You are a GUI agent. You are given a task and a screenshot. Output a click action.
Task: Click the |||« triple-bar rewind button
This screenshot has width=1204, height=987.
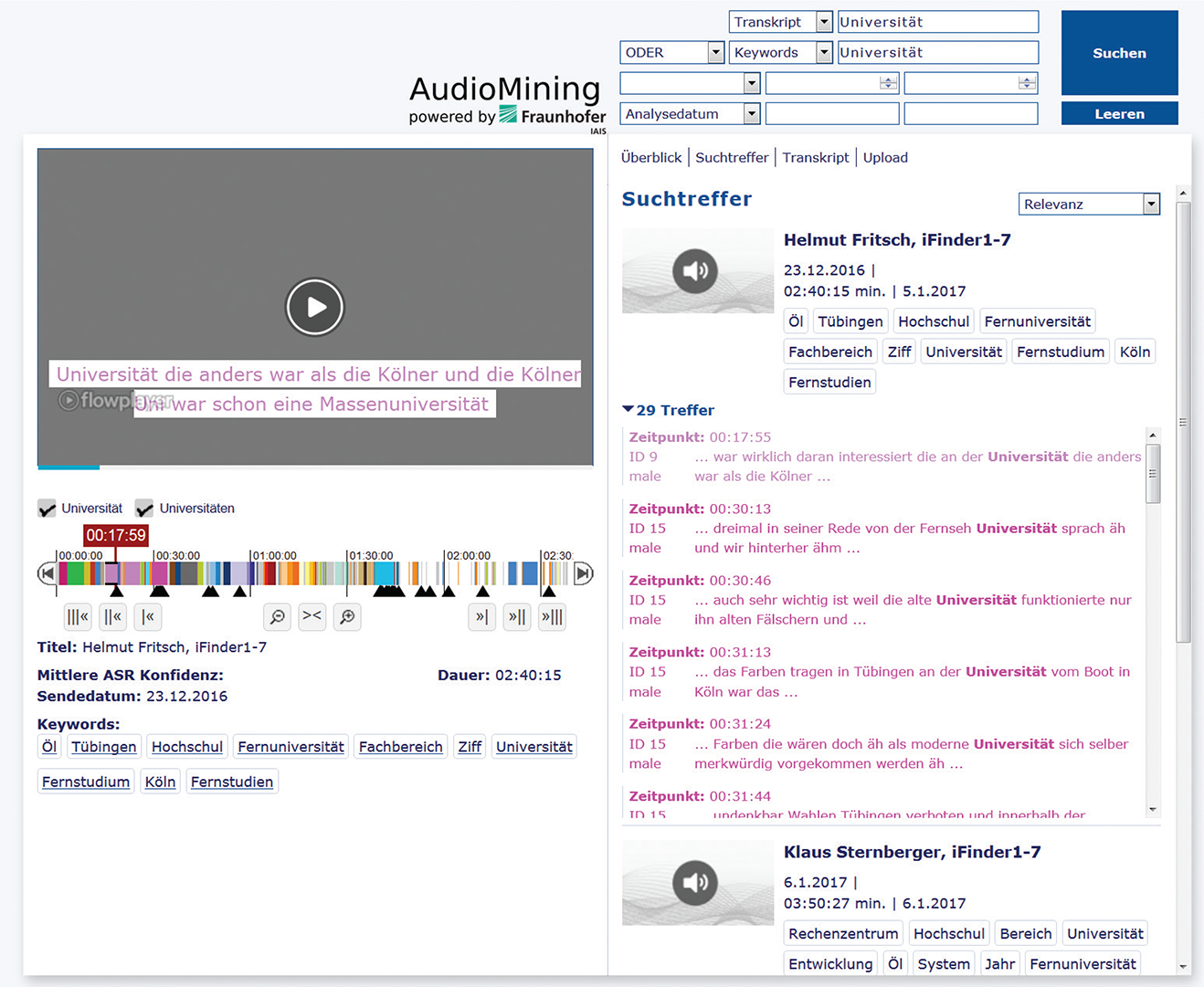click(x=79, y=616)
